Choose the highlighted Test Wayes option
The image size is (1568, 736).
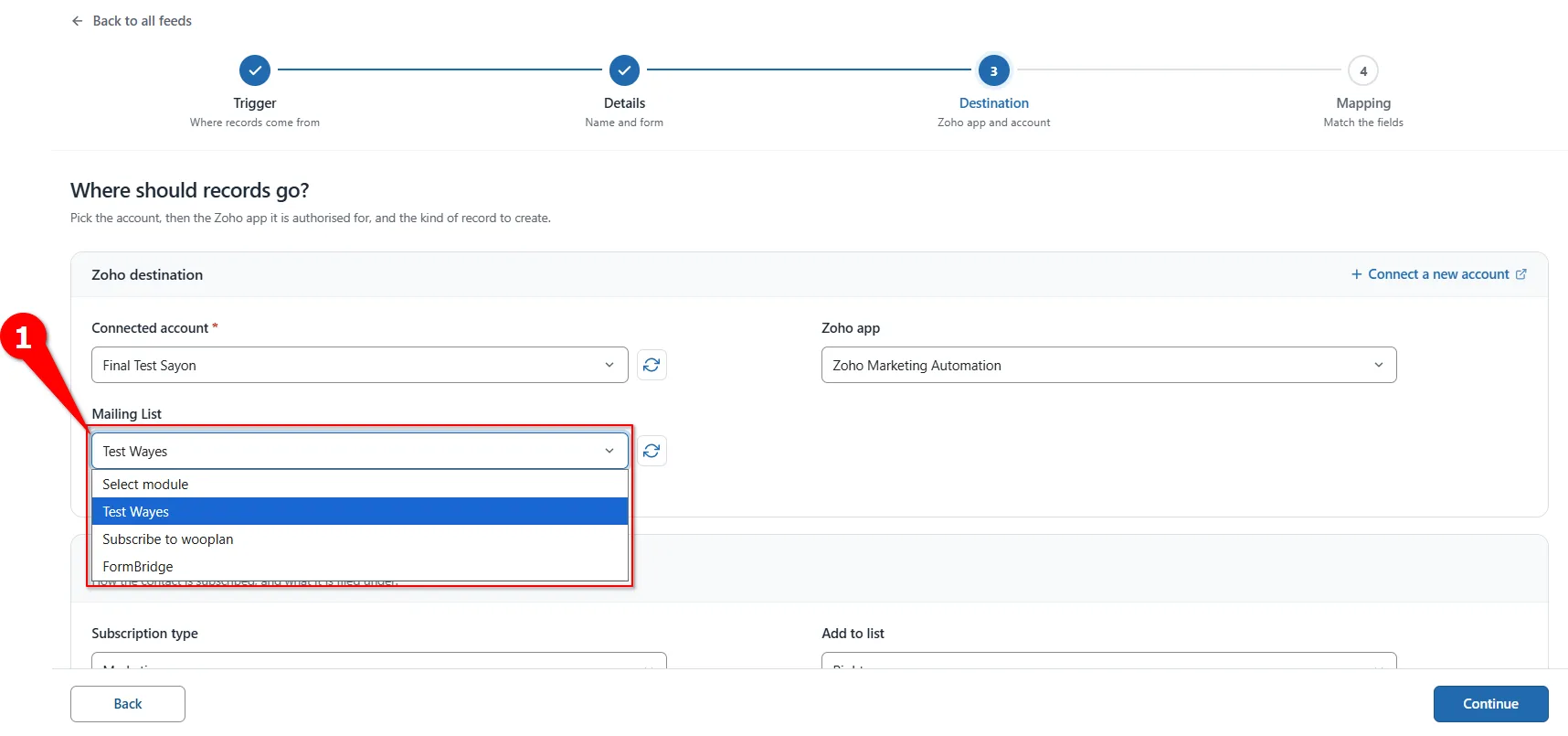click(x=360, y=511)
